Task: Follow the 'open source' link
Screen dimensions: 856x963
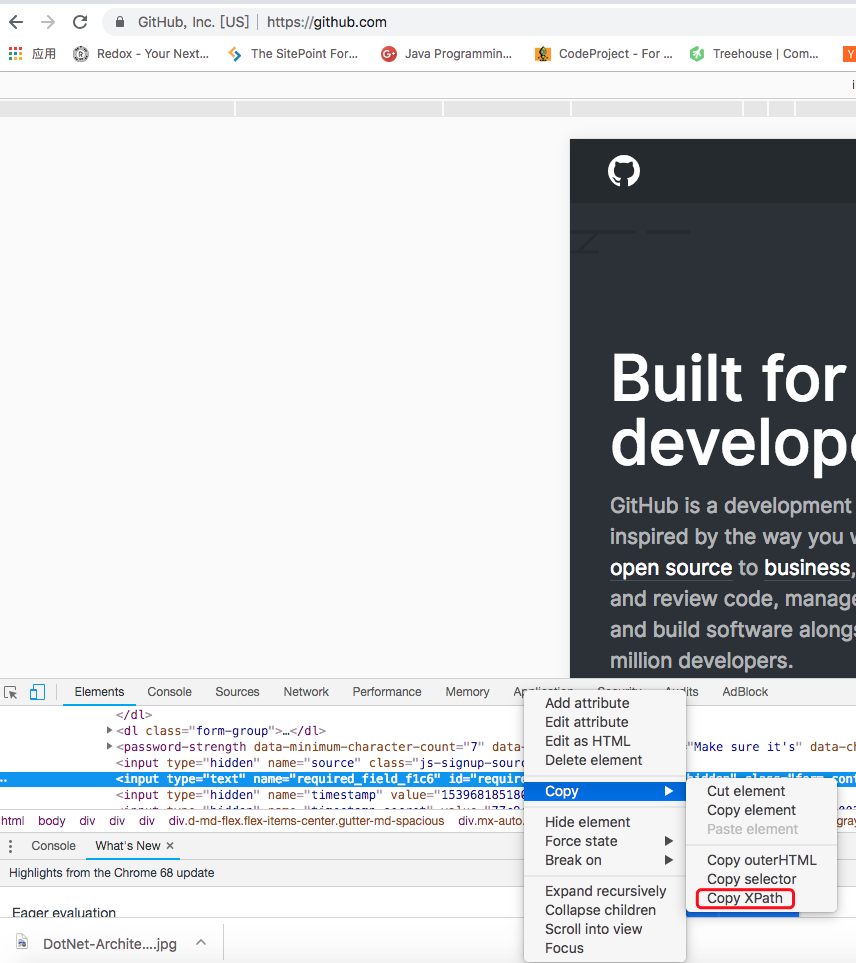Action: coord(671,568)
